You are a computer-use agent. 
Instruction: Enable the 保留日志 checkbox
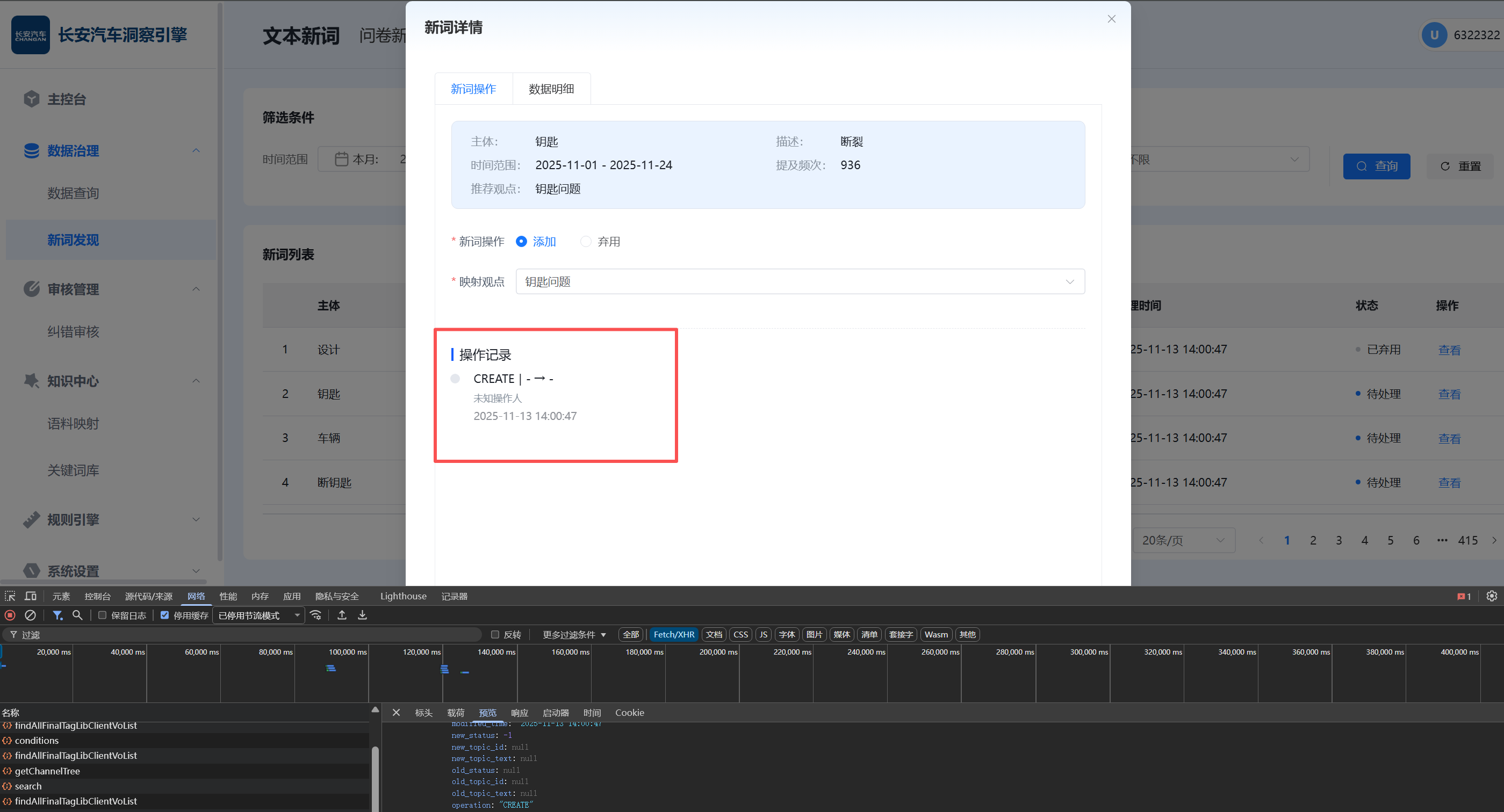pos(102,615)
